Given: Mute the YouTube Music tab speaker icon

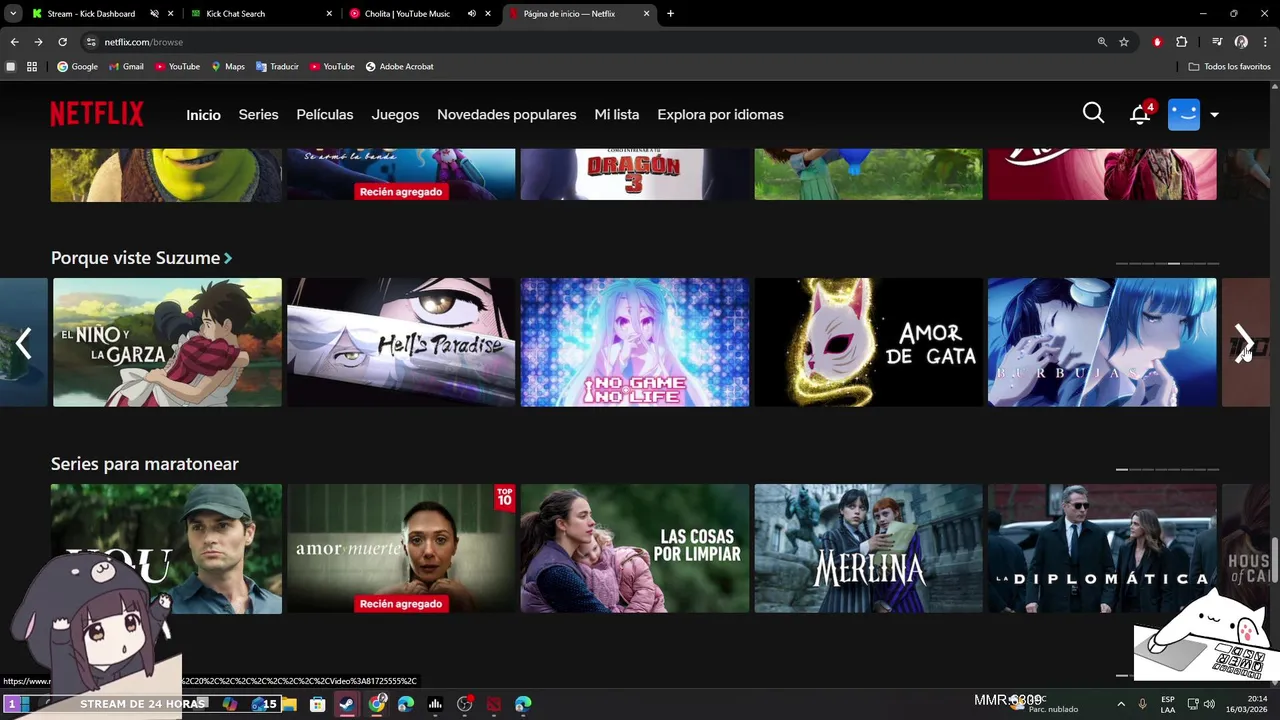Looking at the screenshot, I should pos(471,14).
